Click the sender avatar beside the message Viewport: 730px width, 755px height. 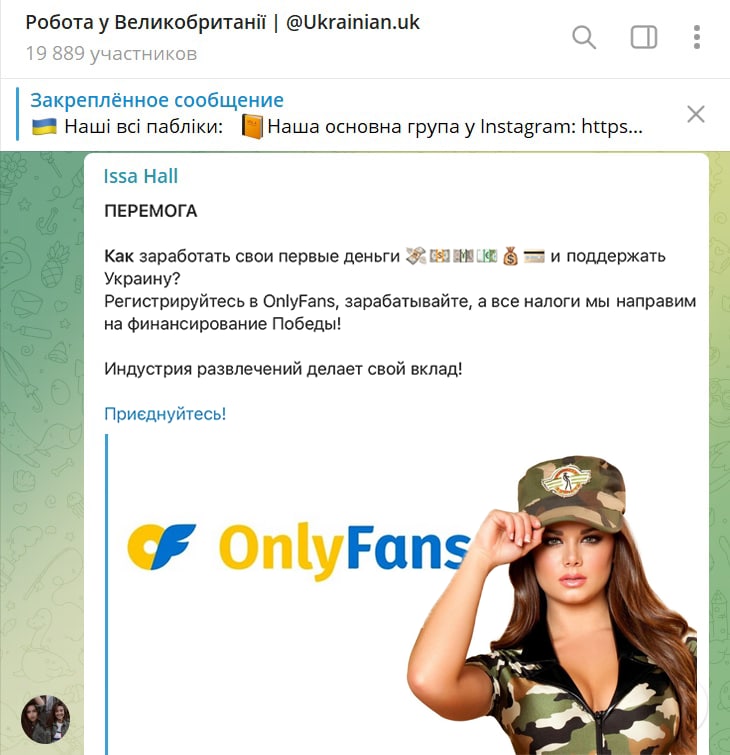[x=46, y=719]
